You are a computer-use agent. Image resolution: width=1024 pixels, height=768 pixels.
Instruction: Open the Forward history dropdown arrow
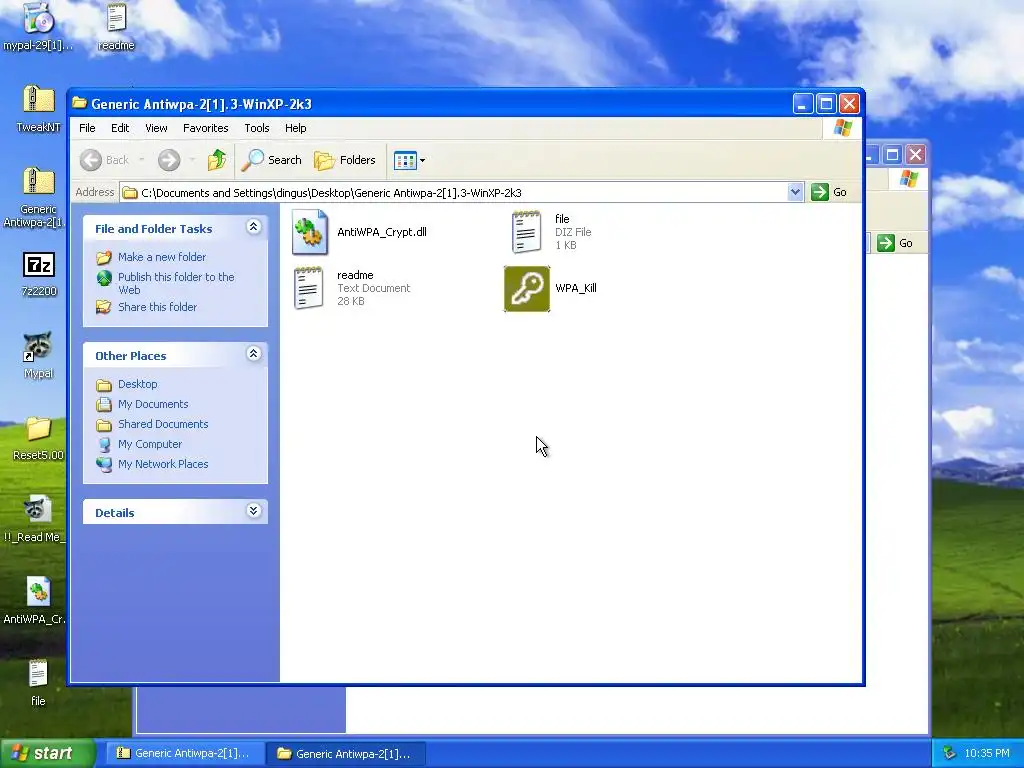[x=192, y=160]
